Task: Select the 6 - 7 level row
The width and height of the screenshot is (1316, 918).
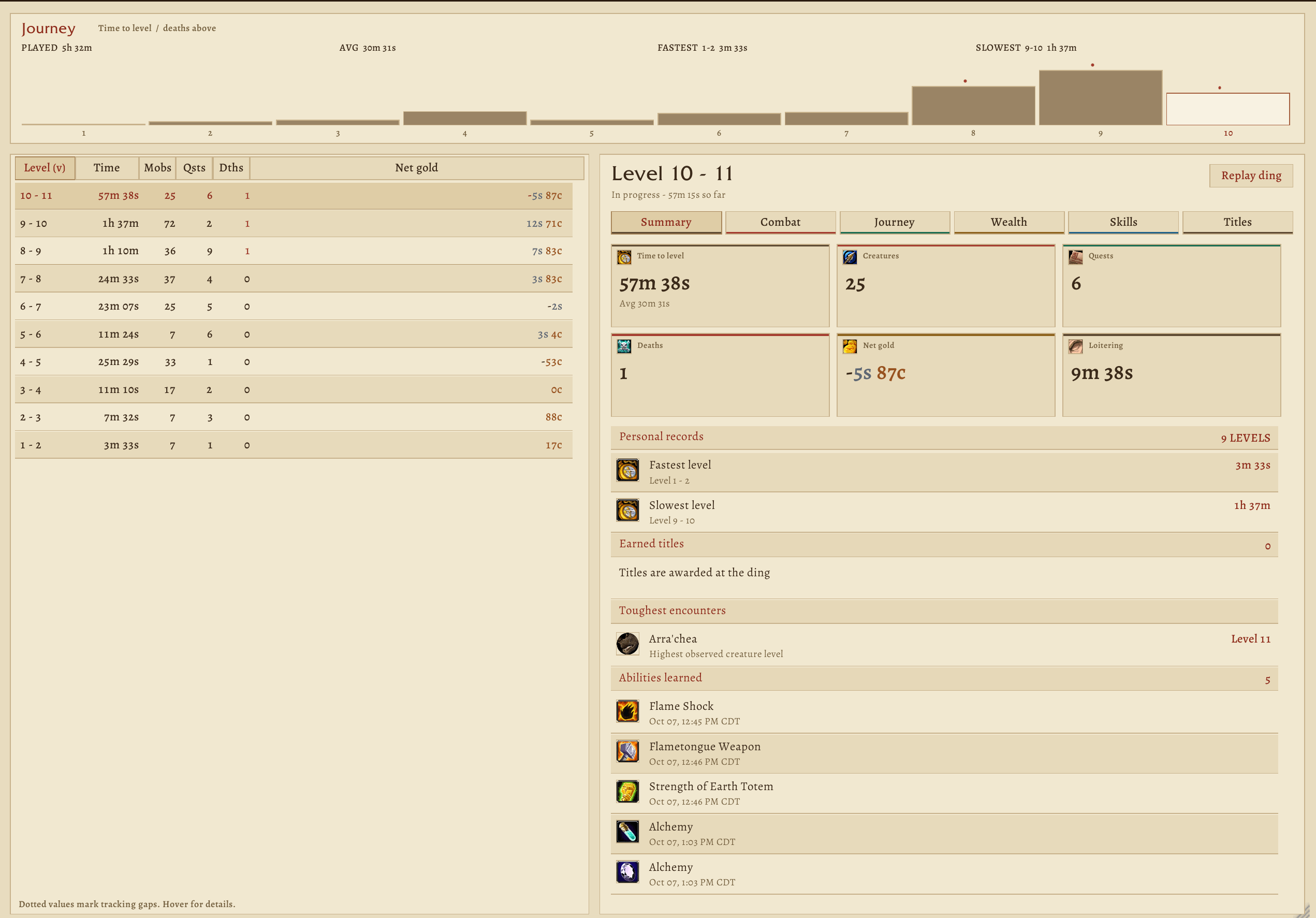Action: pyautogui.click(x=294, y=307)
